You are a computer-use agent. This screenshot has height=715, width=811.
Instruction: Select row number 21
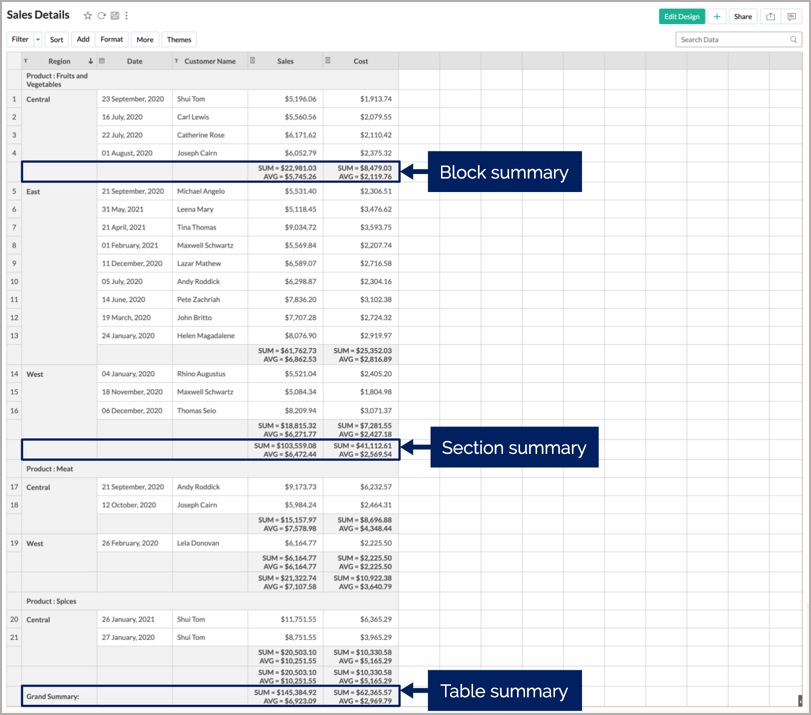coord(14,637)
